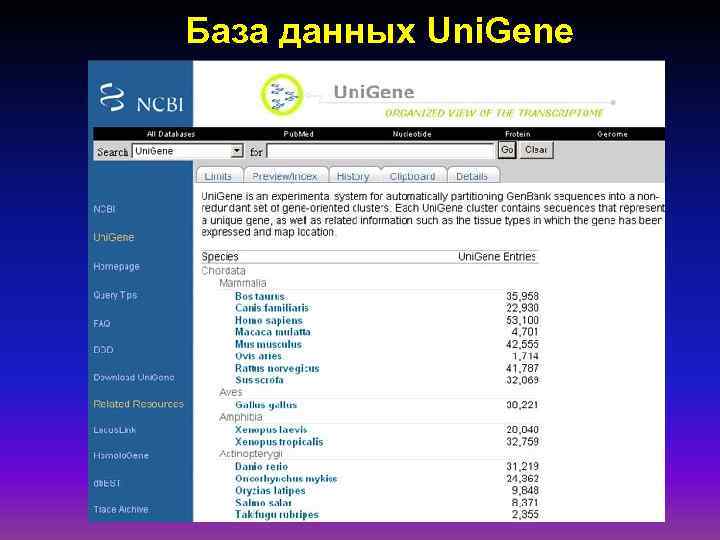Viewport: 720px width, 540px height.
Task: Open Nucleotide in the black menu bar
Action: pyautogui.click(x=412, y=134)
